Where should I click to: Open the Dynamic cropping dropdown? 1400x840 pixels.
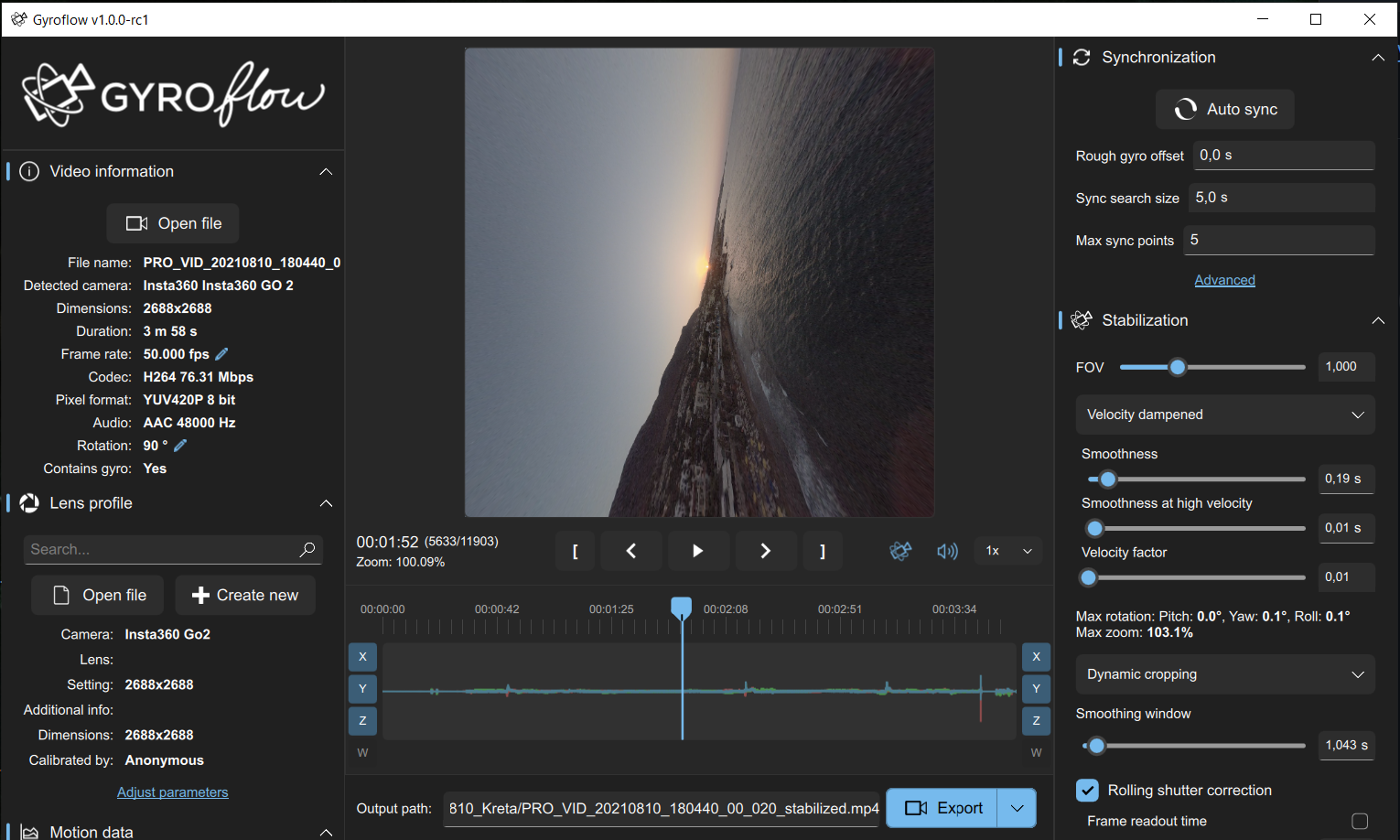point(1224,674)
